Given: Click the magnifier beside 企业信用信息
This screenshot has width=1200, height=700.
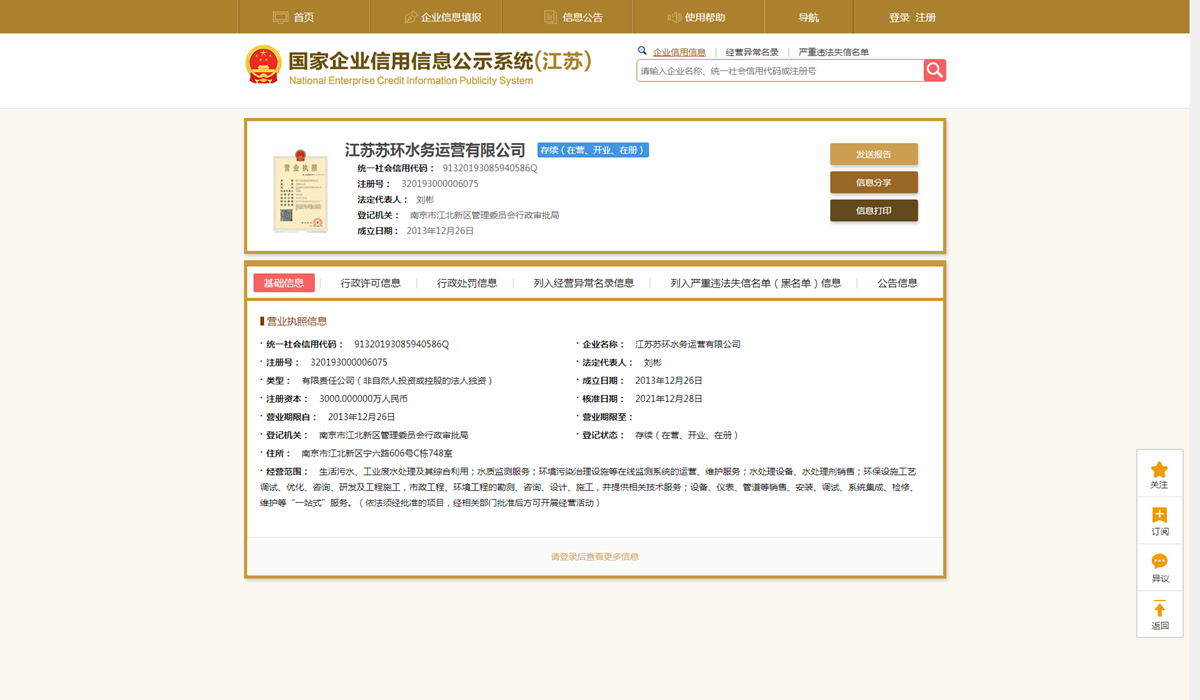Looking at the screenshot, I should pyautogui.click(x=642, y=51).
